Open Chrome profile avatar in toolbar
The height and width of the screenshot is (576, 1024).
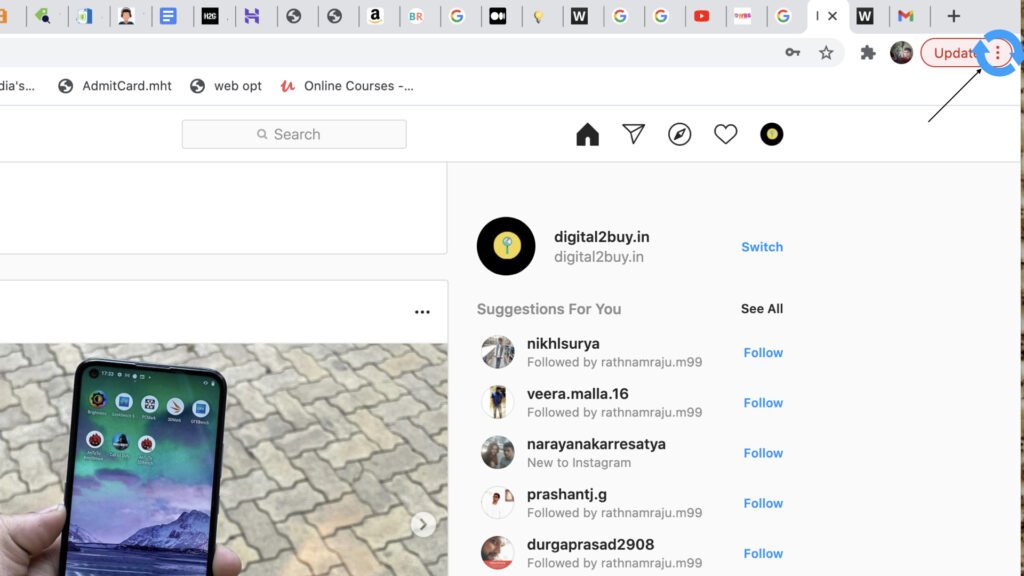point(901,53)
